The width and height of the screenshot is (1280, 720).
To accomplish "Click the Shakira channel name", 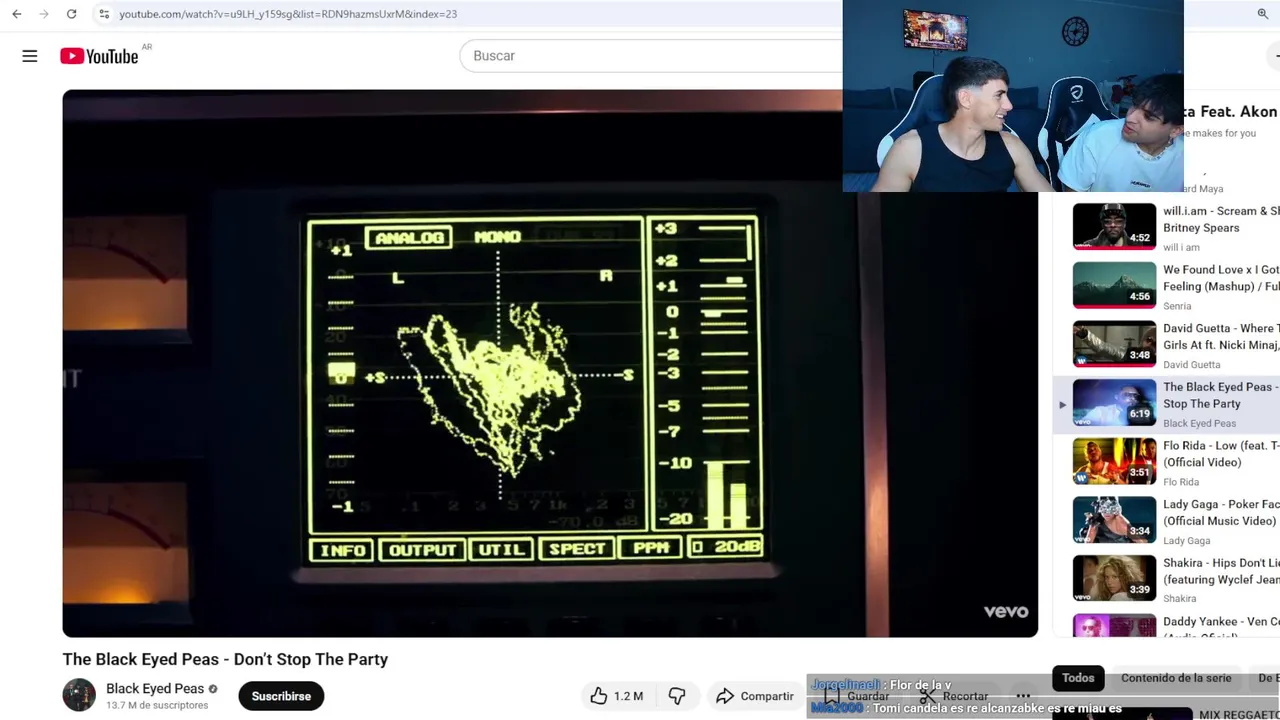I will pos(1180,599).
